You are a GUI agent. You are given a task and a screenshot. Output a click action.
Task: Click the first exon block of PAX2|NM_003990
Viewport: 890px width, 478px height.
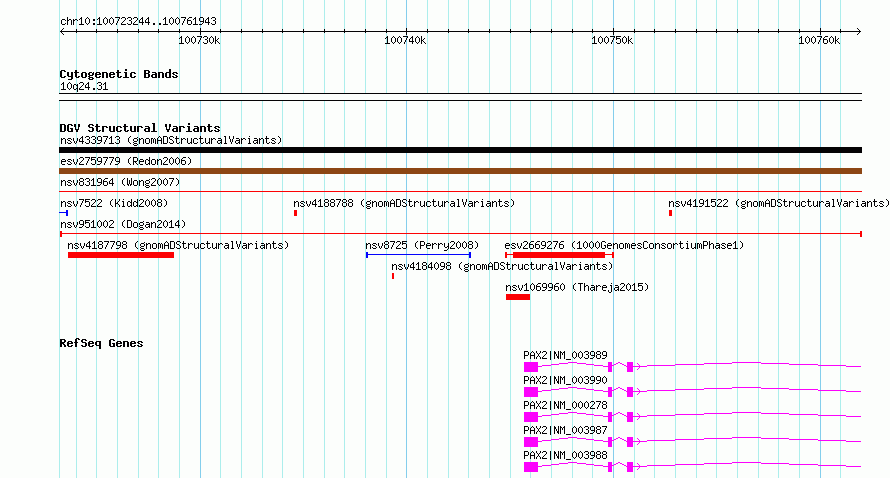pos(531,392)
